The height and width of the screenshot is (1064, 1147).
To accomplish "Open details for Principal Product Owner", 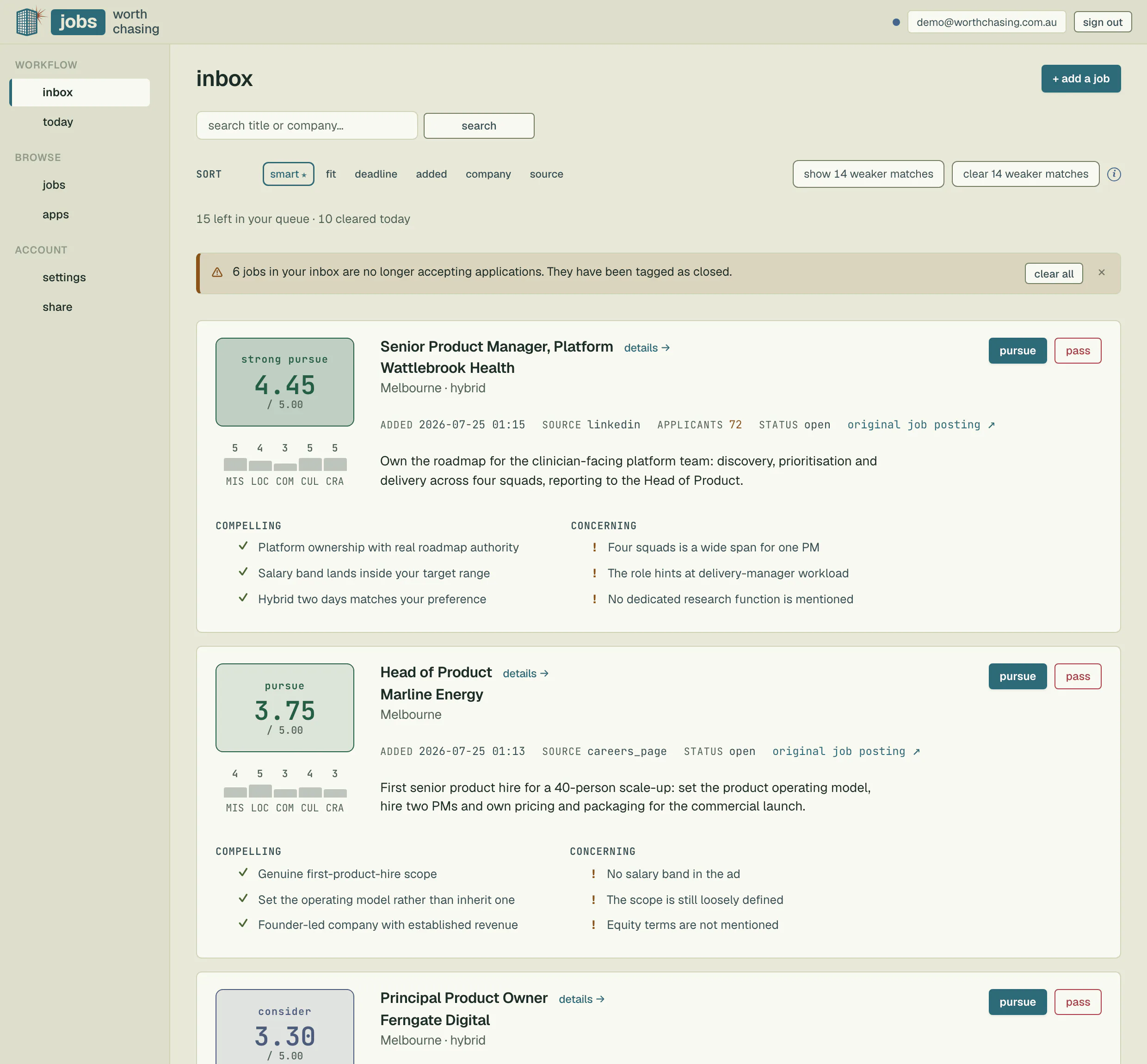I will (x=581, y=1000).
